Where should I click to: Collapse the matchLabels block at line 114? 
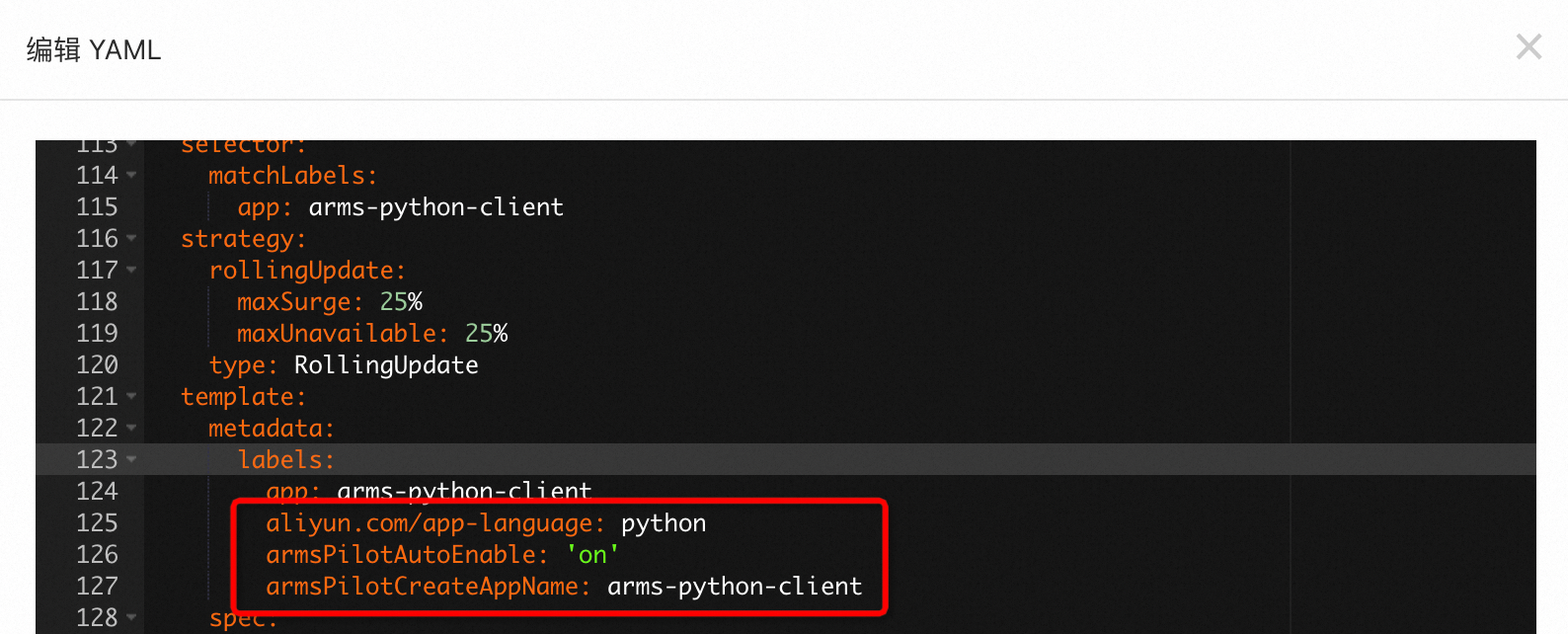pyautogui.click(x=131, y=176)
